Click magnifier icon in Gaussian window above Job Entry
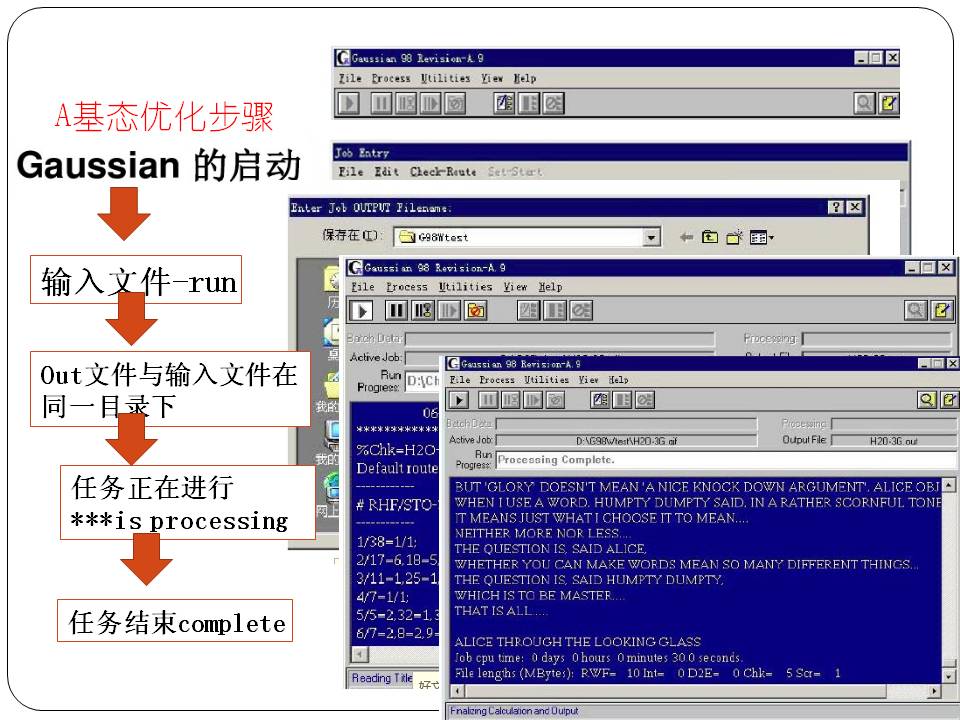The height and width of the screenshot is (720, 960). [864, 103]
